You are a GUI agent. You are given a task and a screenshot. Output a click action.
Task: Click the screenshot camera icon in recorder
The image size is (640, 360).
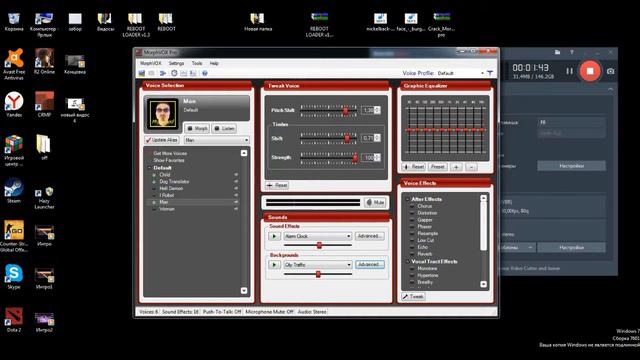click(x=610, y=71)
